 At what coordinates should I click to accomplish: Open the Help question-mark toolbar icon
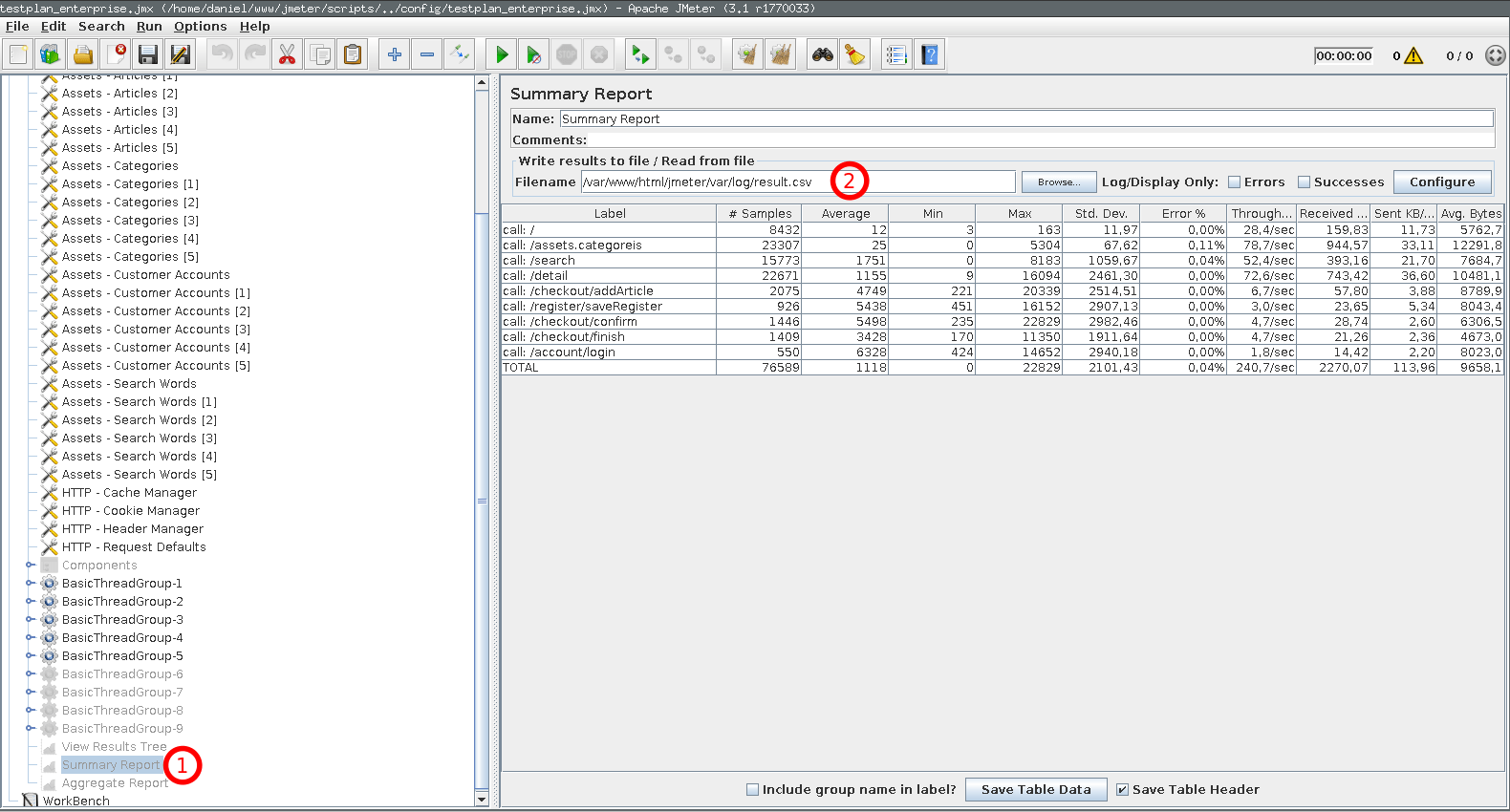click(929, 55)
